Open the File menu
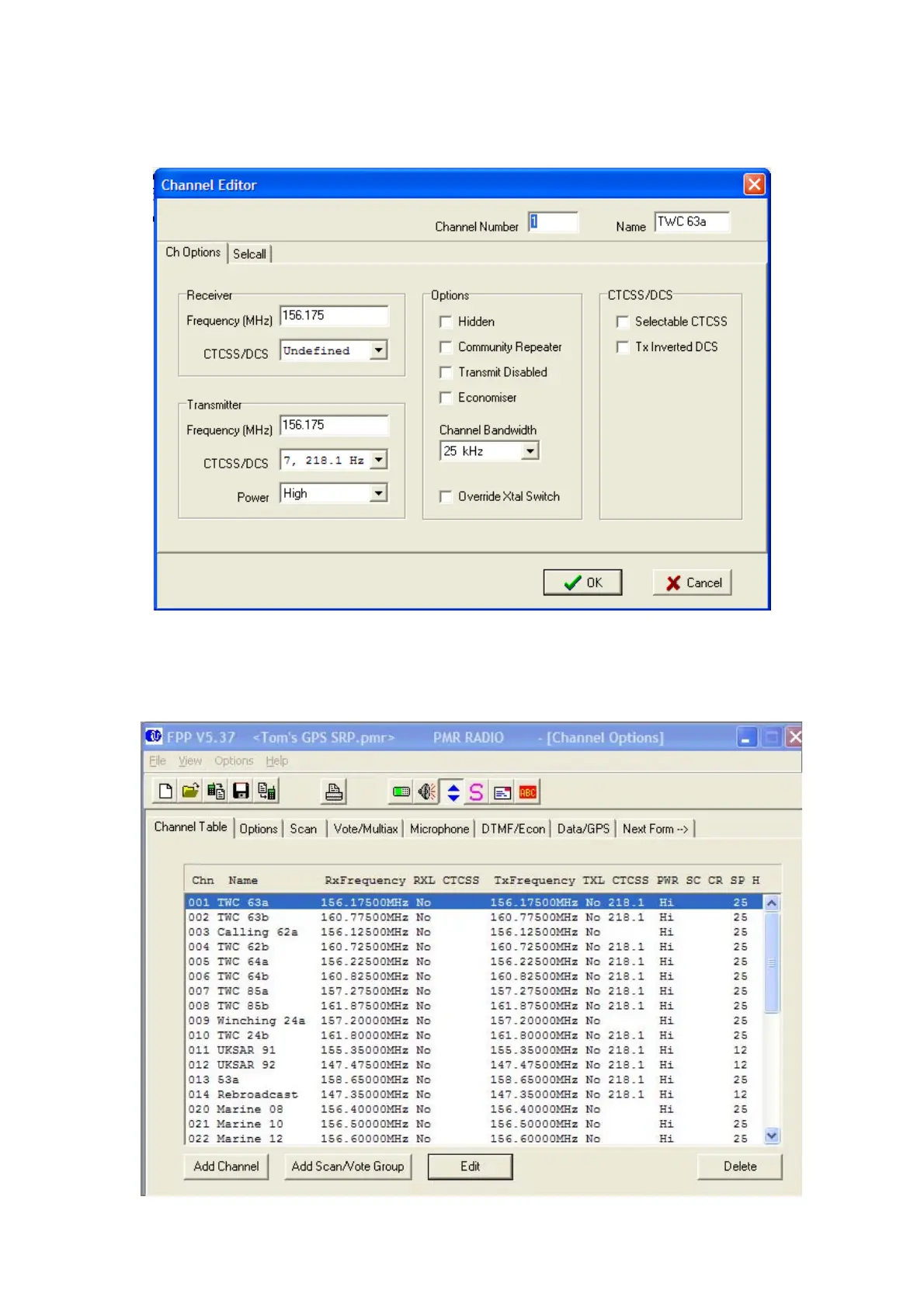This screenshot has width=924, height=1308. point(158,760)
